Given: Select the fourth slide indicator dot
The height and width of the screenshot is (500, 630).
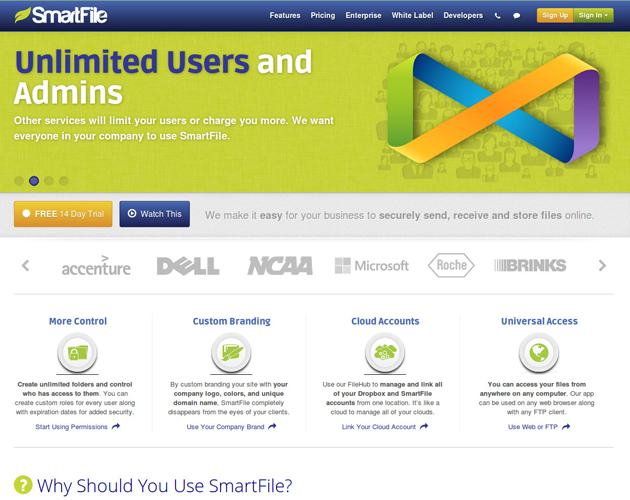Looking at the screenshot, I should (64, 181).
